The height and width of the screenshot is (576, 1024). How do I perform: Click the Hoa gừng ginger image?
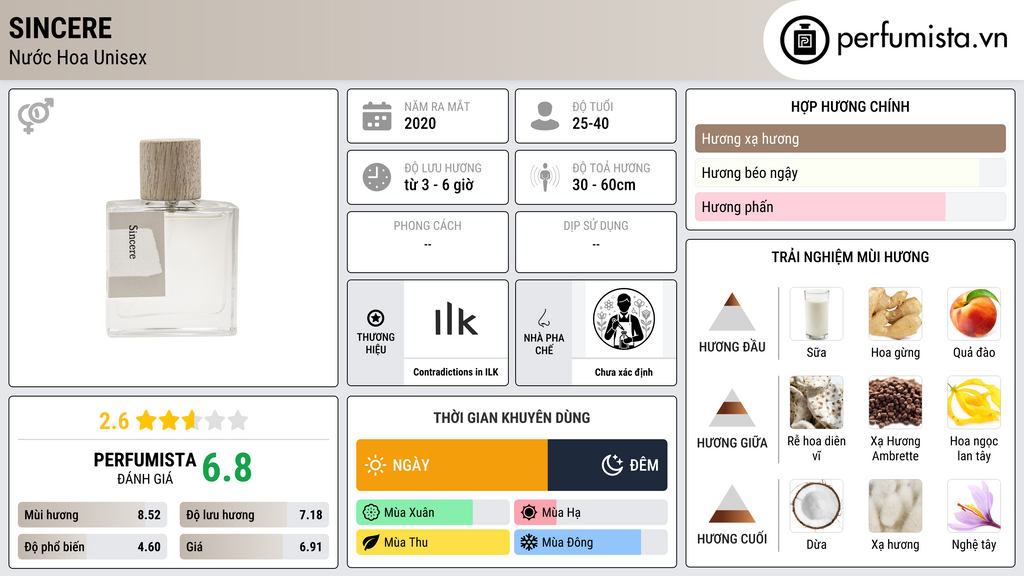coord(895,314)
